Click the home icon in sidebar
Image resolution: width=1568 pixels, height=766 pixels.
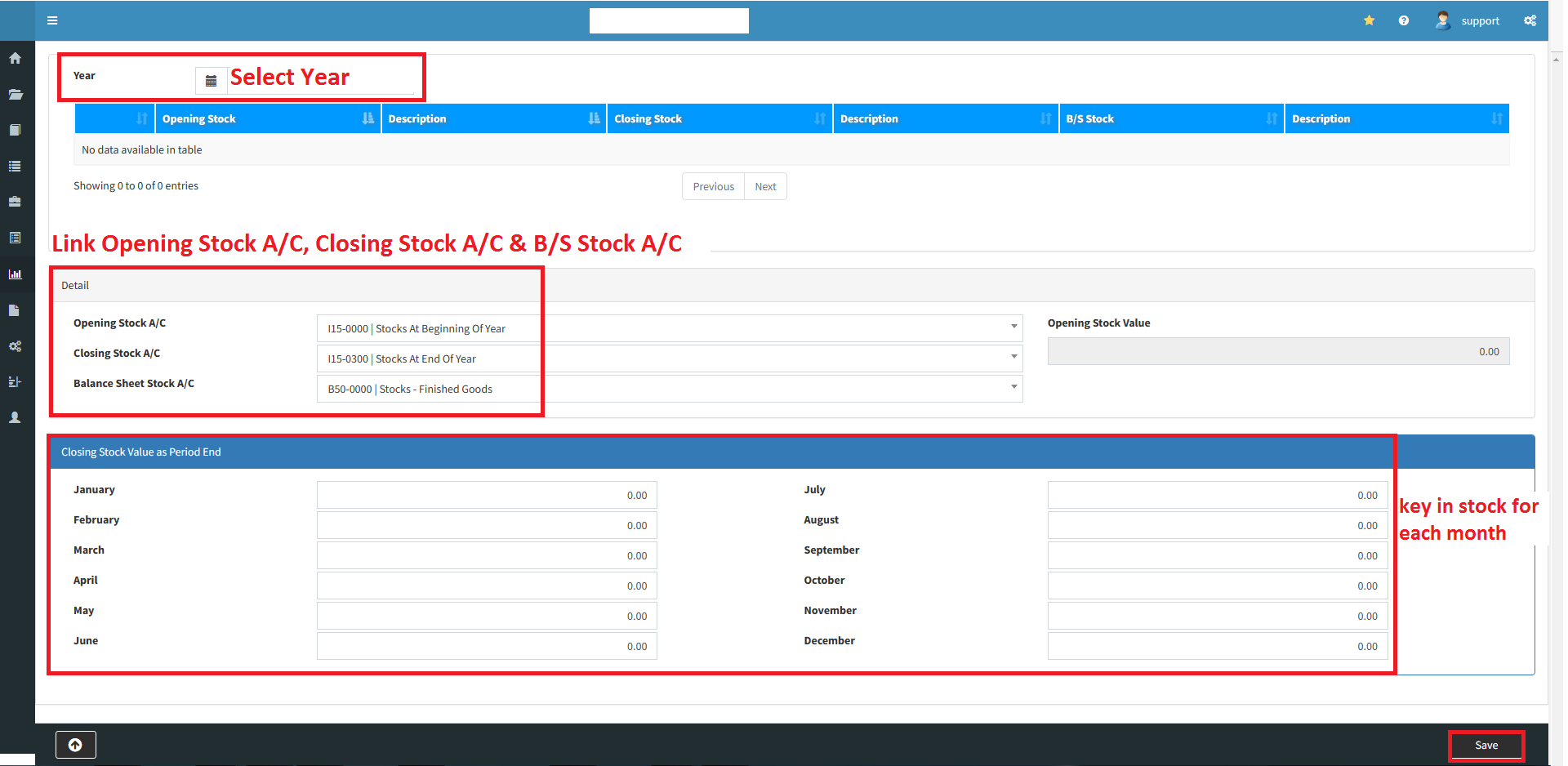15,59
